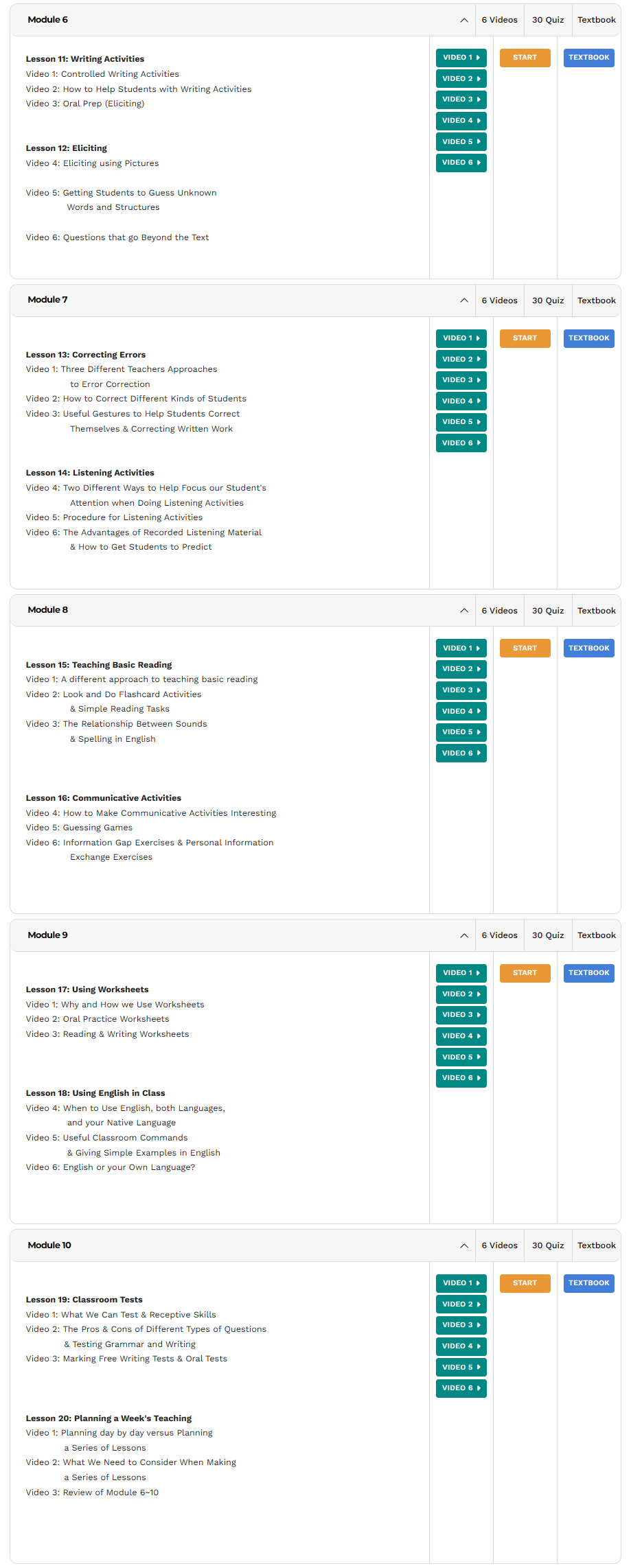
Task: Start the Module 6 quiz
Action: point(525,58)
